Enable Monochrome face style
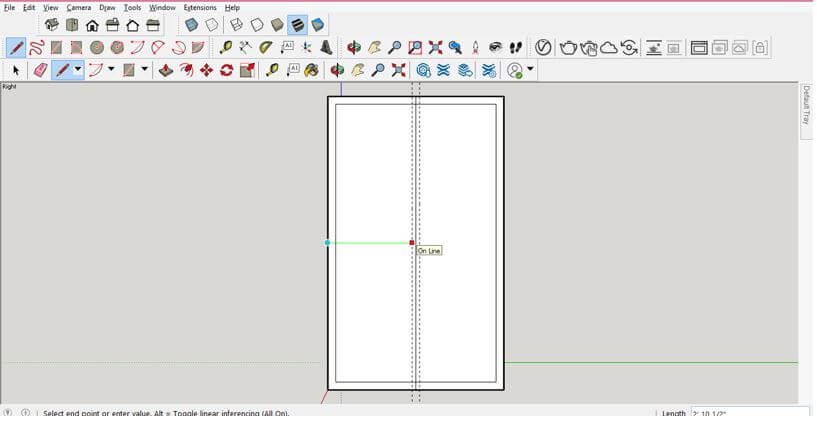Image resolution: width=817 pixels, height=422 pixels. pos(318,24)
